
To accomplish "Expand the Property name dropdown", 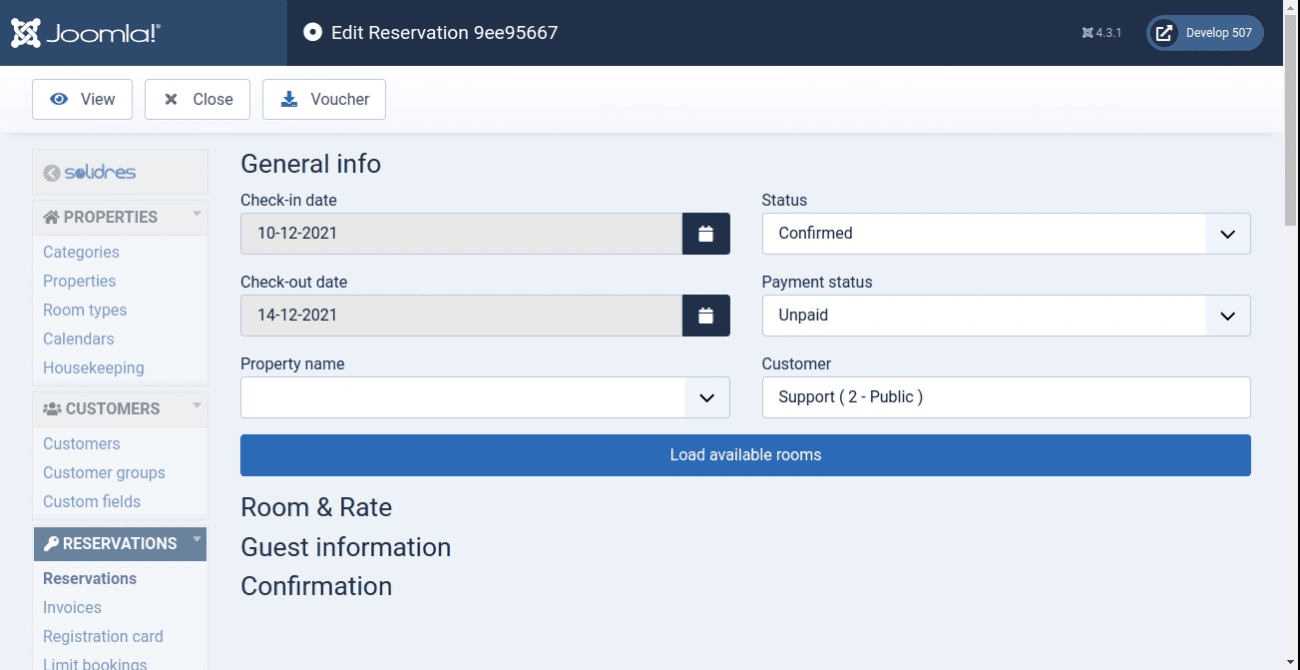I will 485,398.
